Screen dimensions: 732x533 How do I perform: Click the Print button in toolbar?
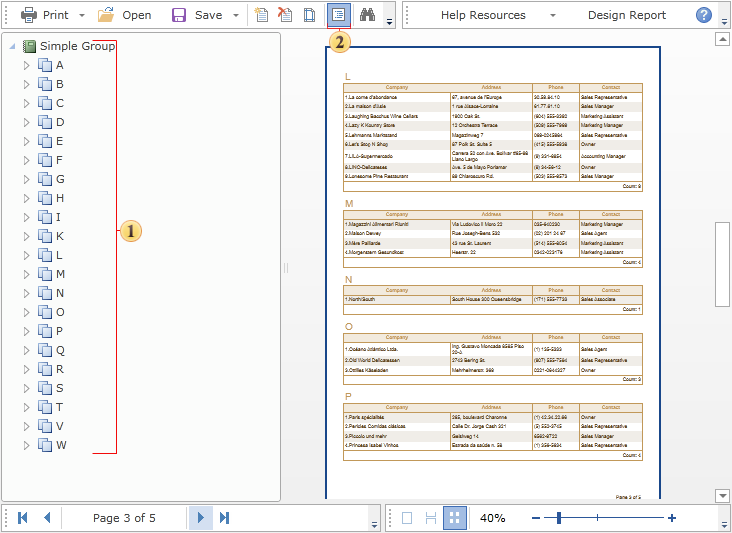pos(46,15)
